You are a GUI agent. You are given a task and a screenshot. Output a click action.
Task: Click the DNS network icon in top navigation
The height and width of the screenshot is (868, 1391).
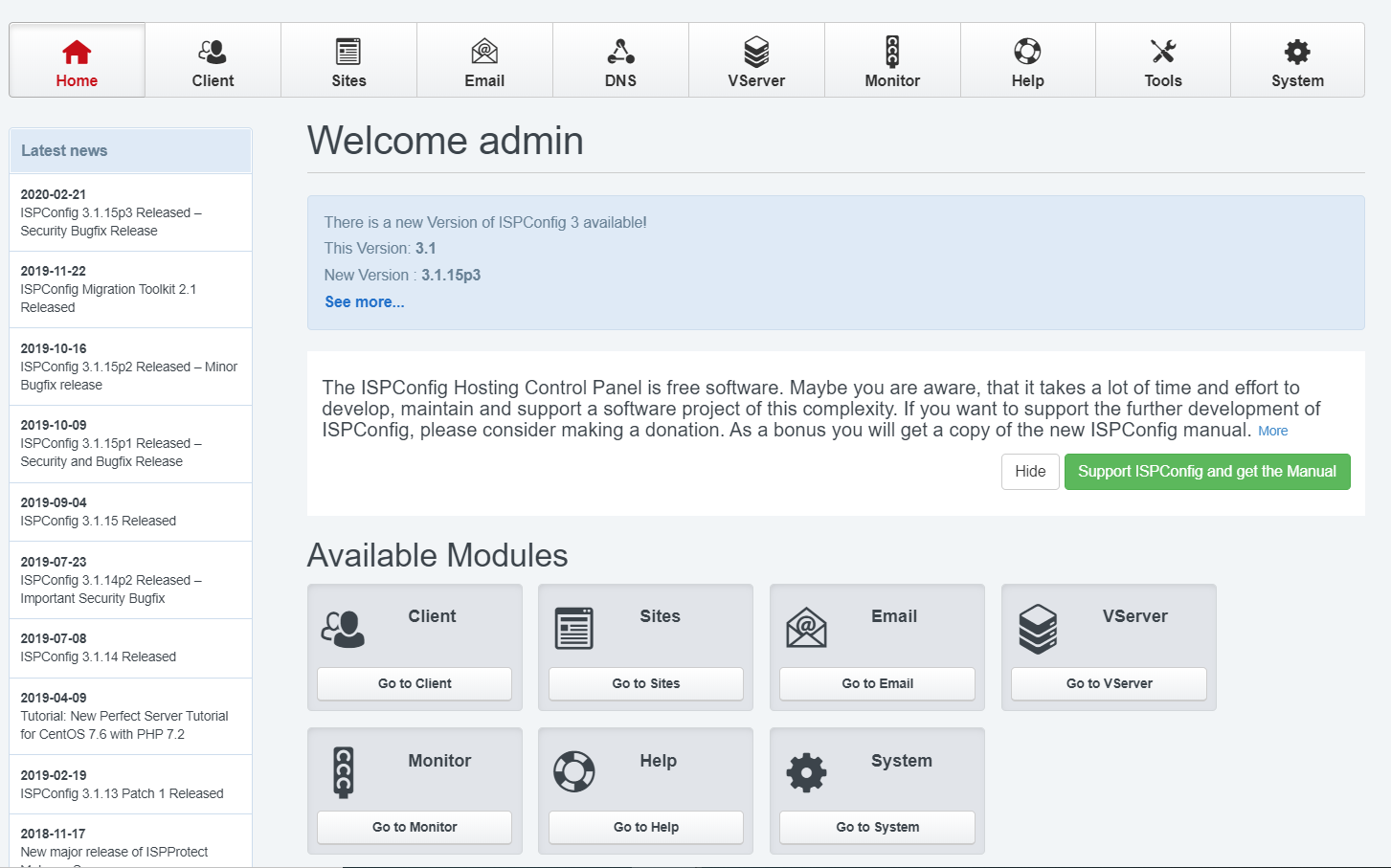(x=620, y=51)
